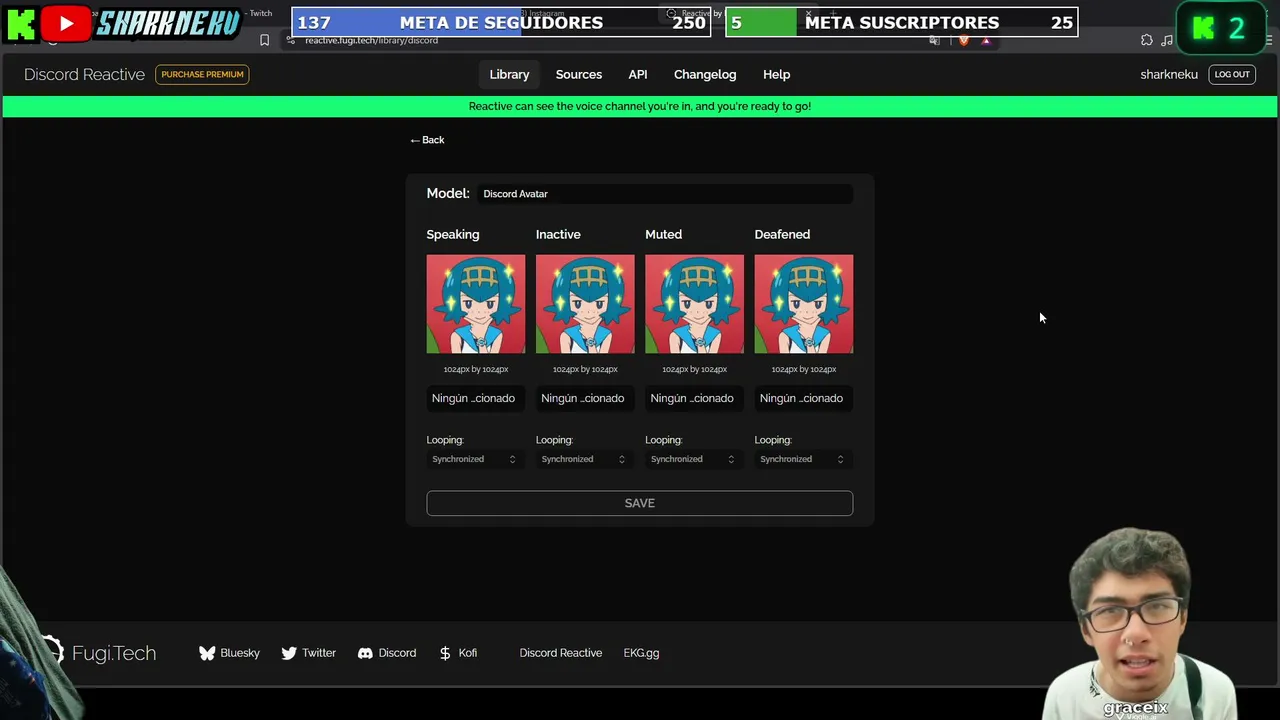Image resolution: width=1280 pixels, height=720 pixels.
Task: Click the 'Deafened' column label
Action: coord(782,234)
